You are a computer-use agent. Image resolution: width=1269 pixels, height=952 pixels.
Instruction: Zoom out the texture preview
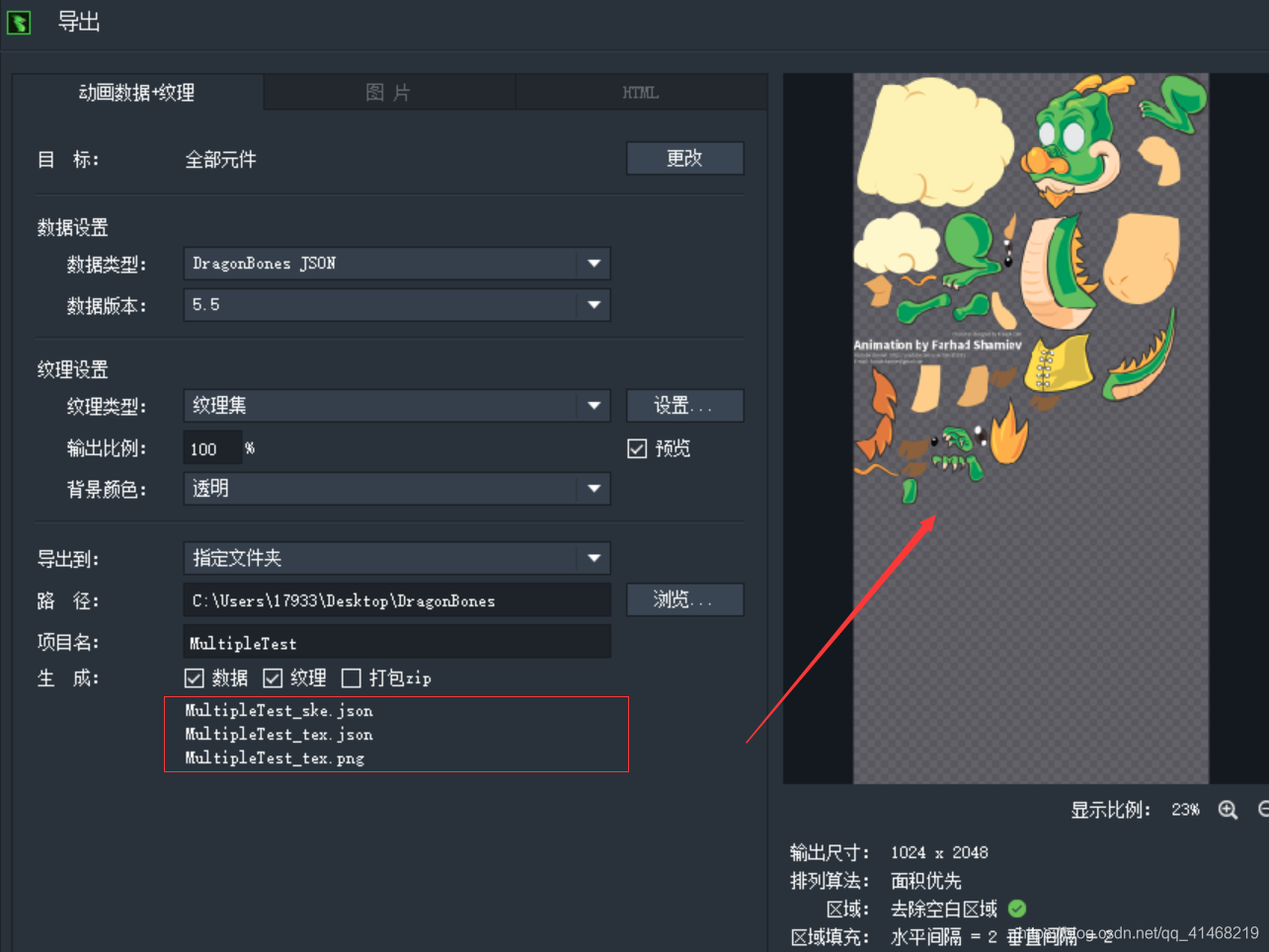coord(1264,810)
